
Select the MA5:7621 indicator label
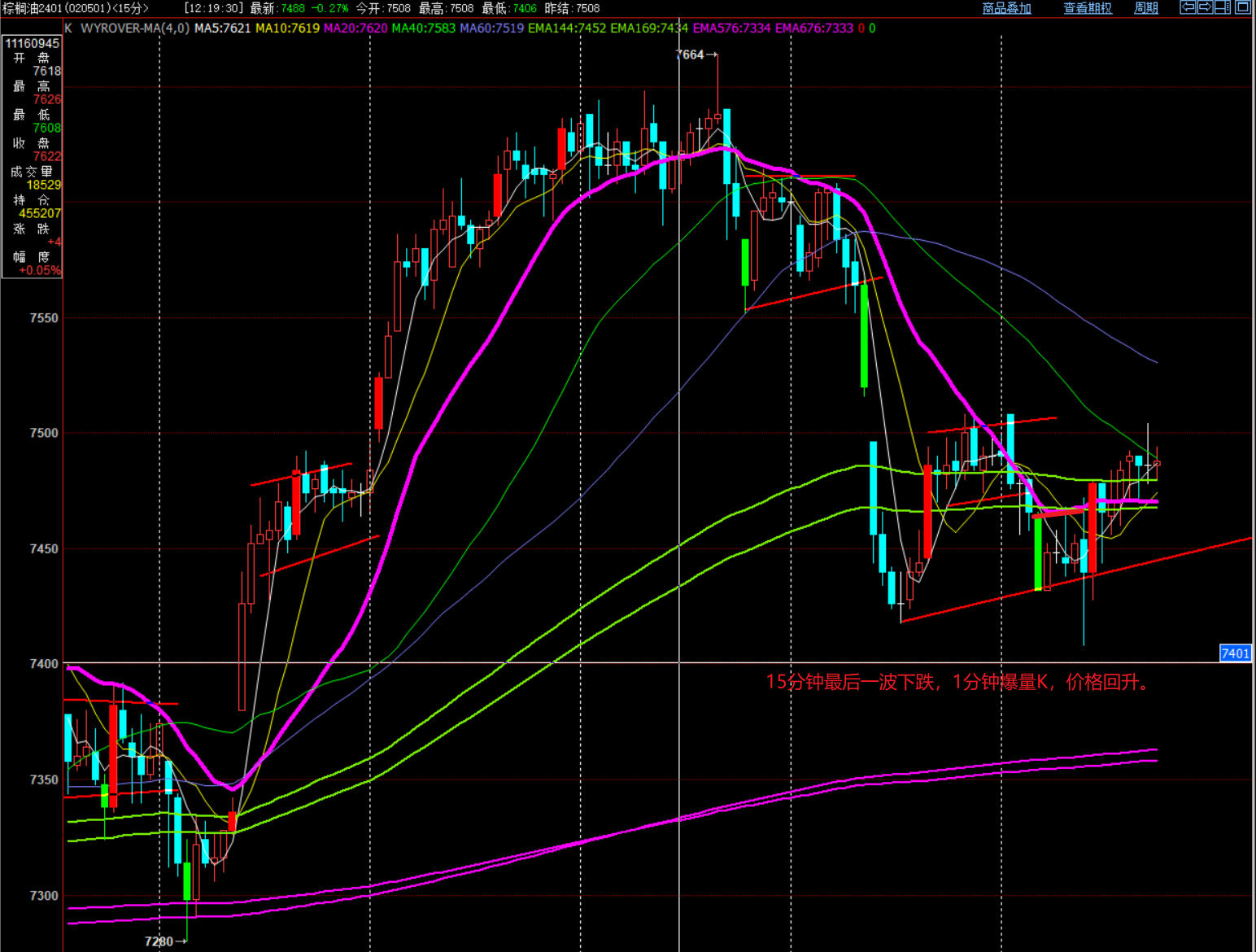[x=222, y=28]
